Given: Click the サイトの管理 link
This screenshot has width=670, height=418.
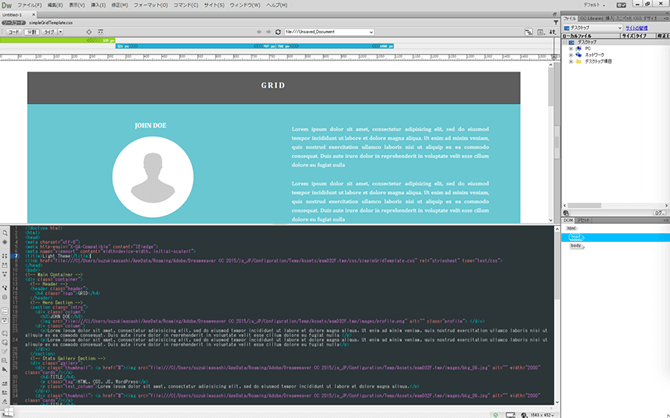Looking at the screenshot, I should [636, 27].
